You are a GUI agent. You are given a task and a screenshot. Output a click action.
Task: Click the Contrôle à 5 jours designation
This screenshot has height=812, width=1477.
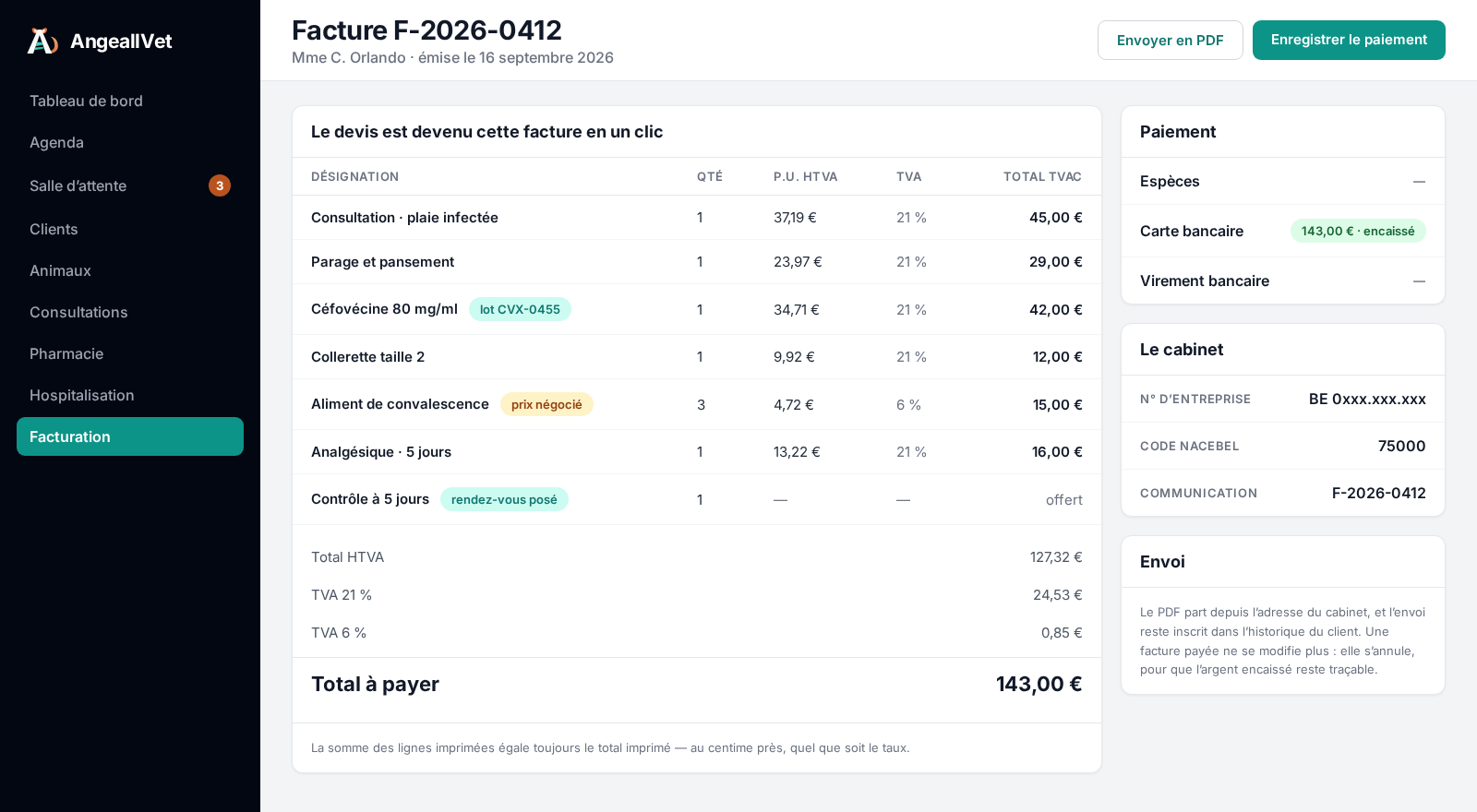point(370,499)
